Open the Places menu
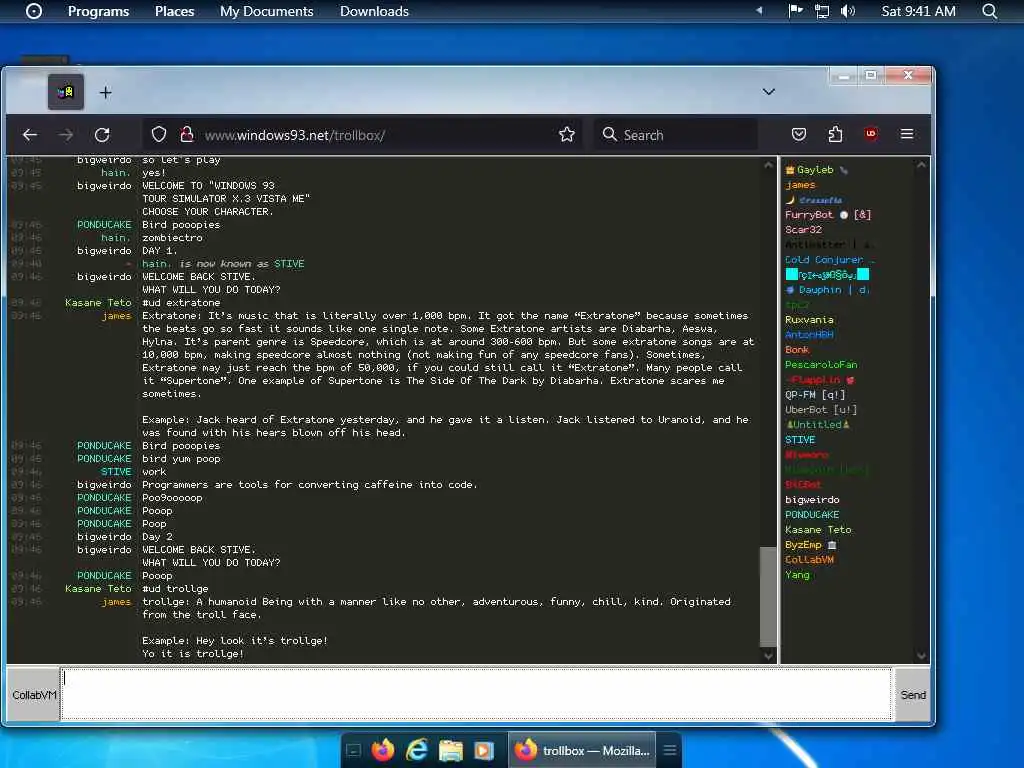This screenshot has height=768, width=1024. 174,11
